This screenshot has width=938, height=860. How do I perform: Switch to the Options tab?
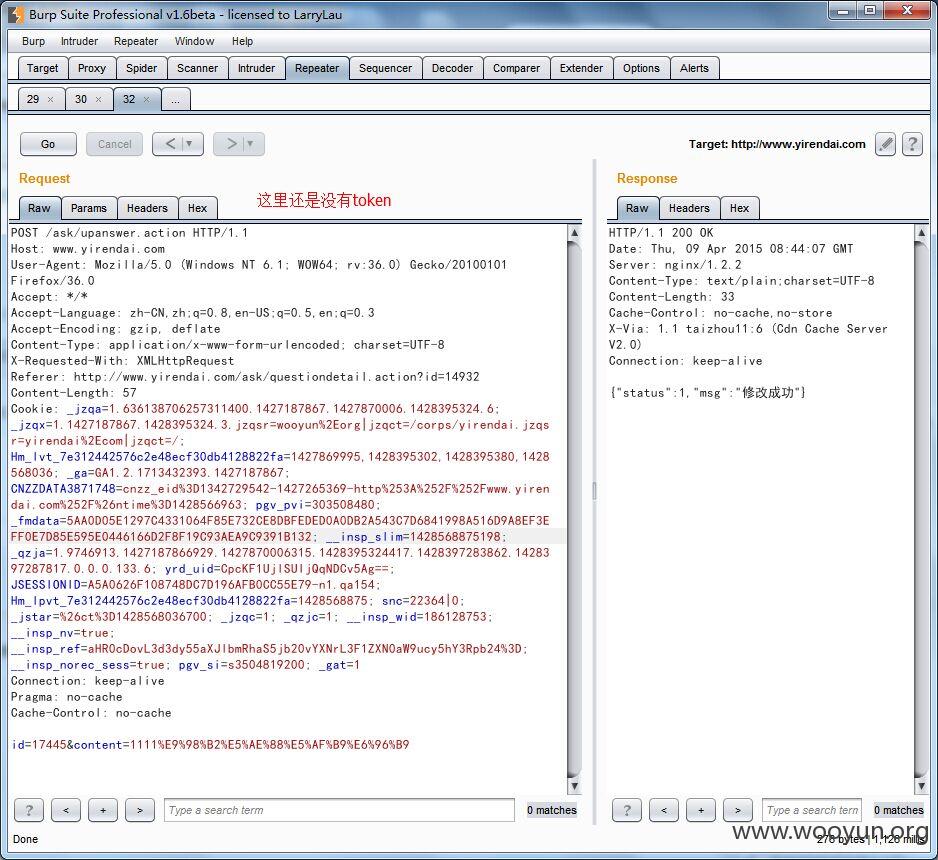point(641,68)
